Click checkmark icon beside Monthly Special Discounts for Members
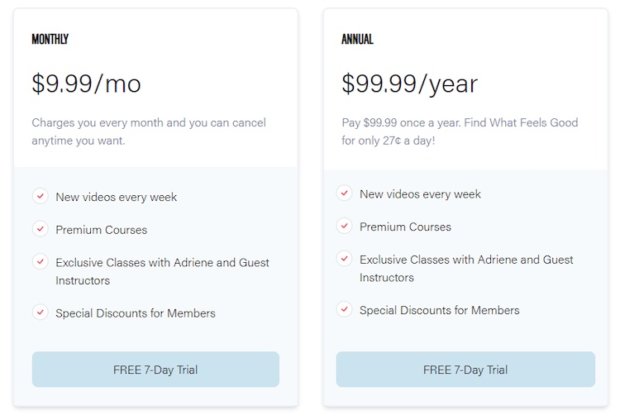Screen dimensions: 620x420 click(40, 312)
